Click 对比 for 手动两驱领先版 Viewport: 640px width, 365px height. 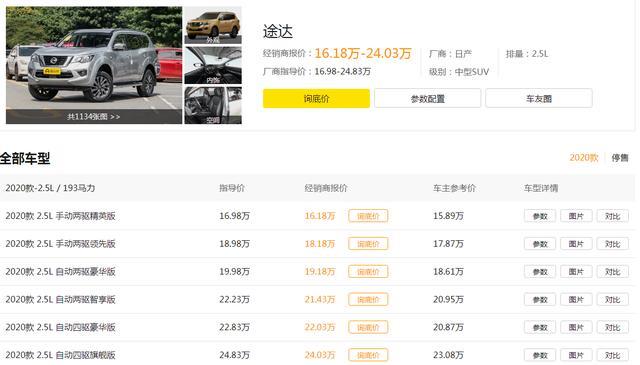coord(612,244)
